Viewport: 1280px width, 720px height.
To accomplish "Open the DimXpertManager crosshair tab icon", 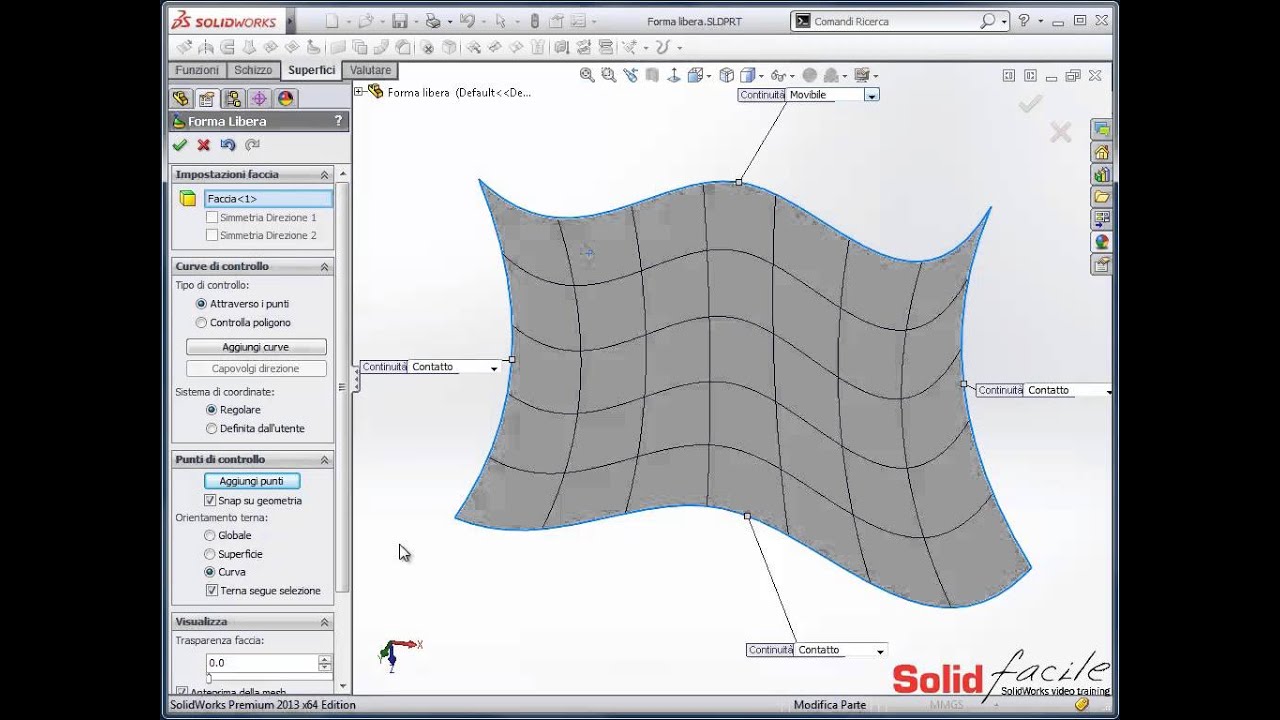I will click(x=259, y=98).
